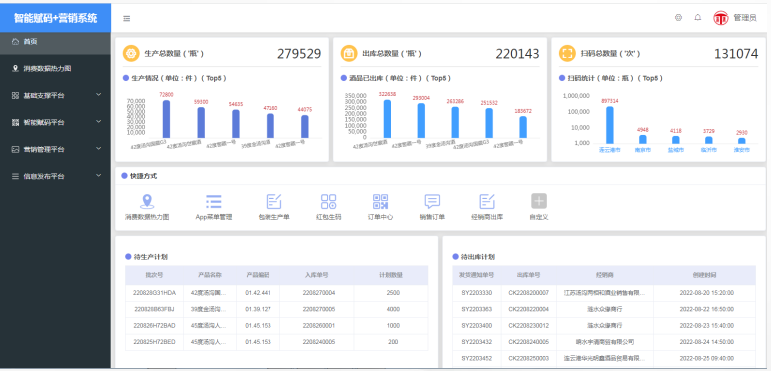Click the 管理员 user name
Viewport: 771px width, 371px height.
(745, 18)
